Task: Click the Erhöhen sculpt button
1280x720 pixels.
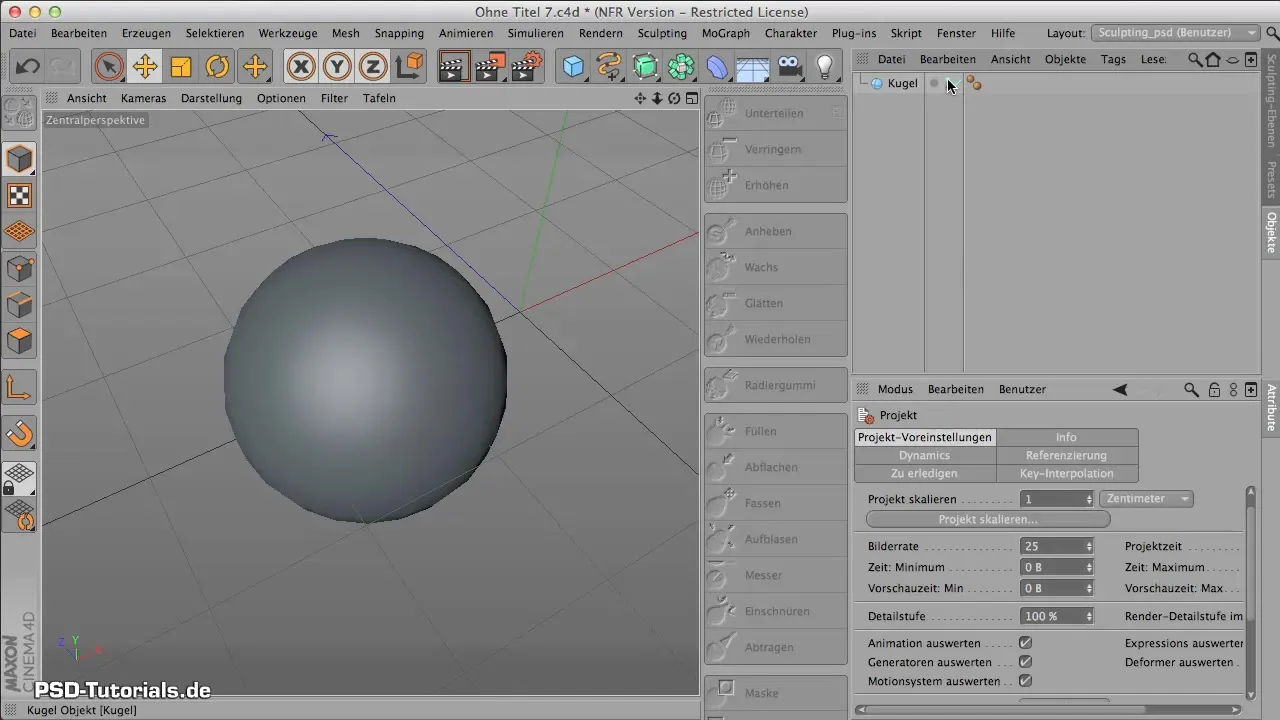Action: [x=776, y=185]
